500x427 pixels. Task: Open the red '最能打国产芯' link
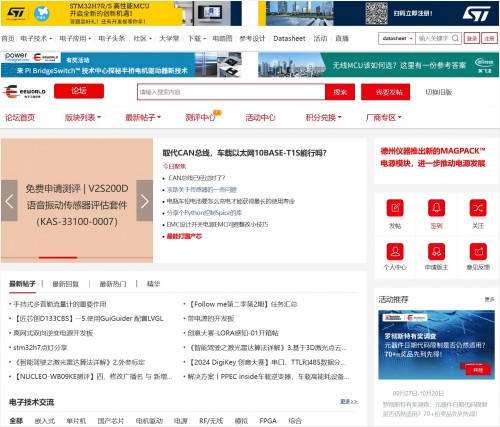(184, 236)
